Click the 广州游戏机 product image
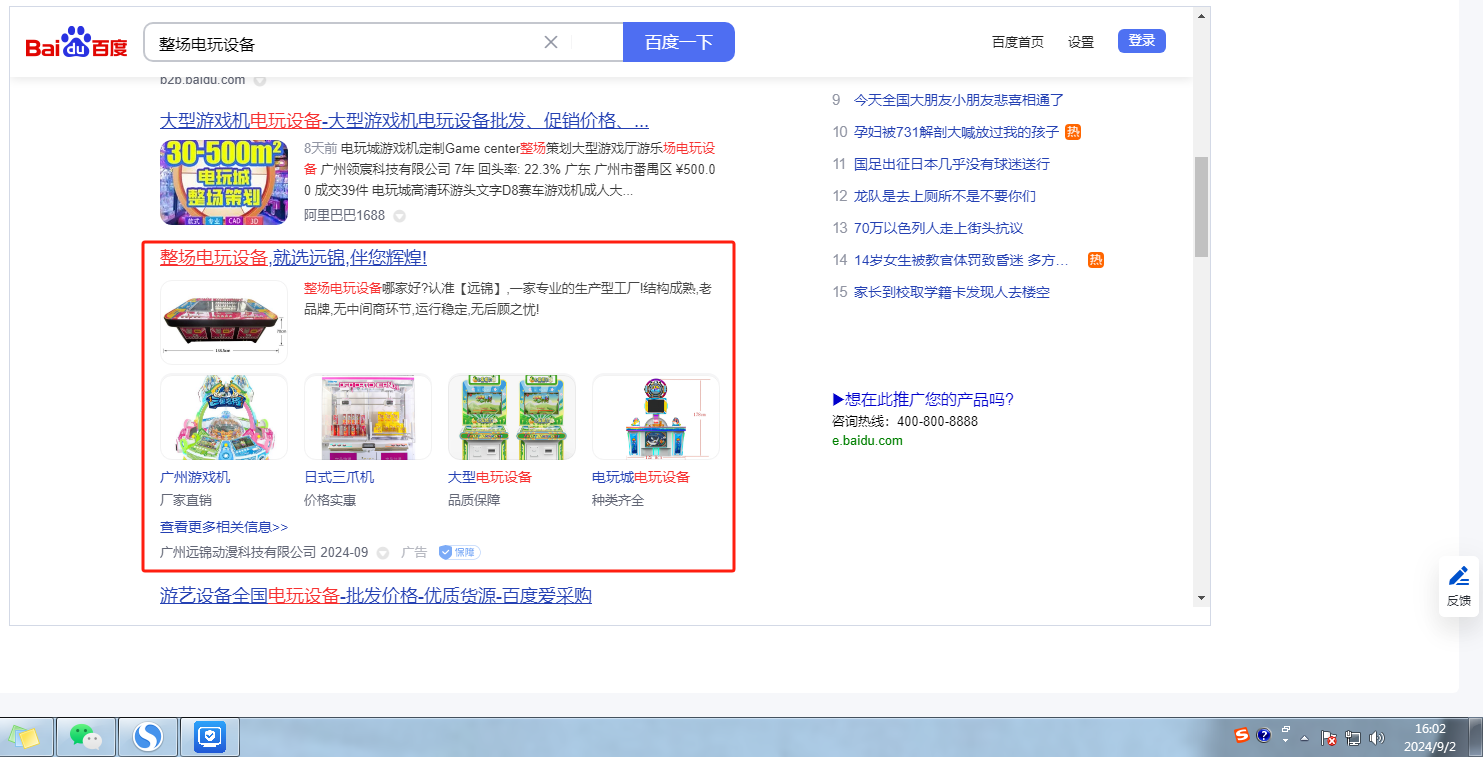 (224, 417)
